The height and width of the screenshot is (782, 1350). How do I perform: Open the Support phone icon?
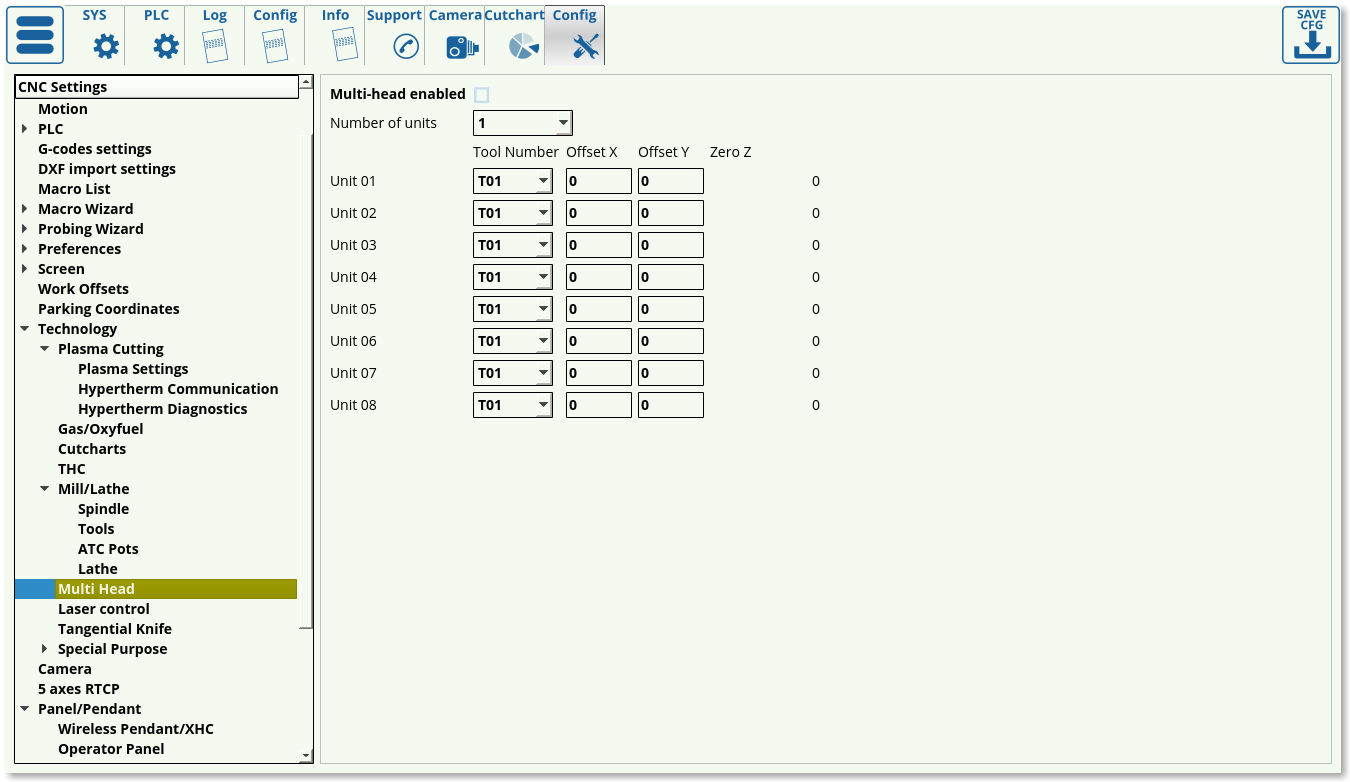coord(405,46)
